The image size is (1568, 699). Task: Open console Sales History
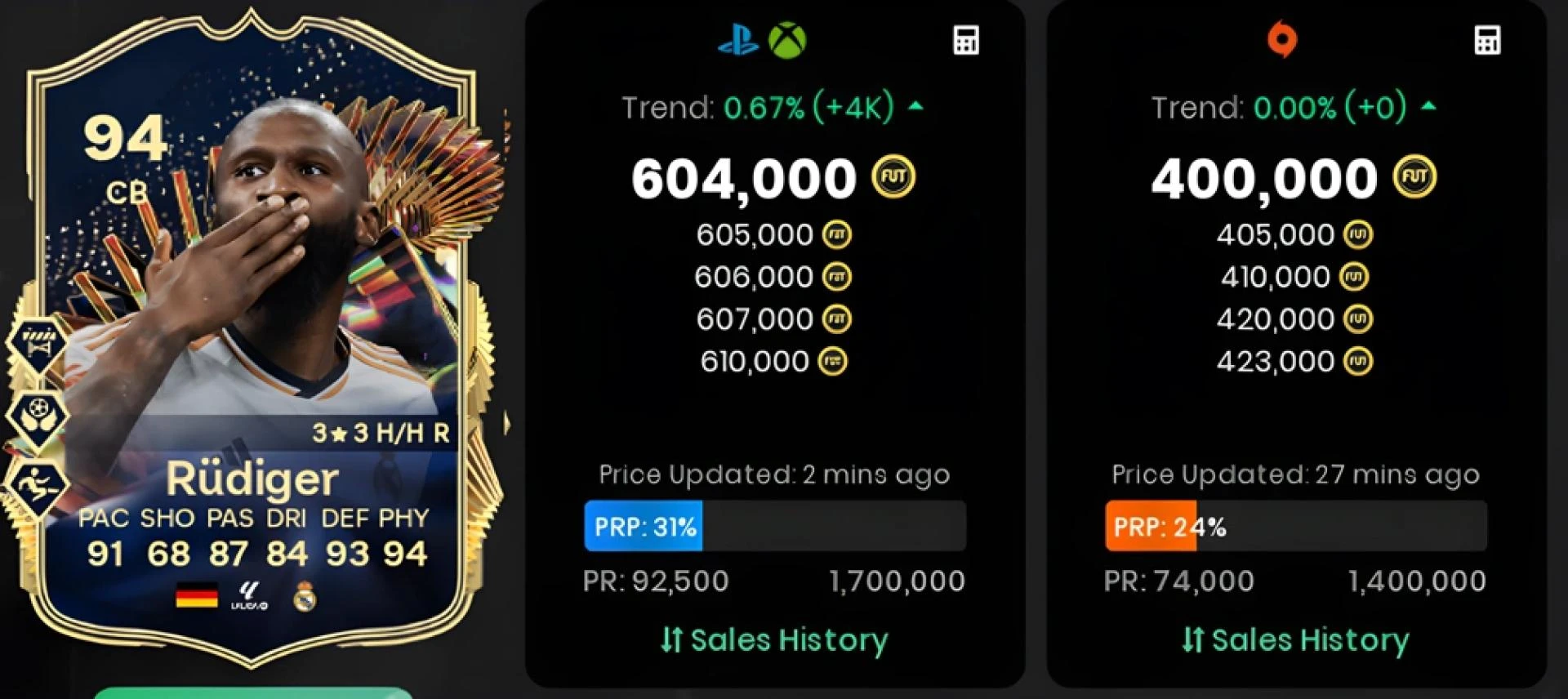774,640
